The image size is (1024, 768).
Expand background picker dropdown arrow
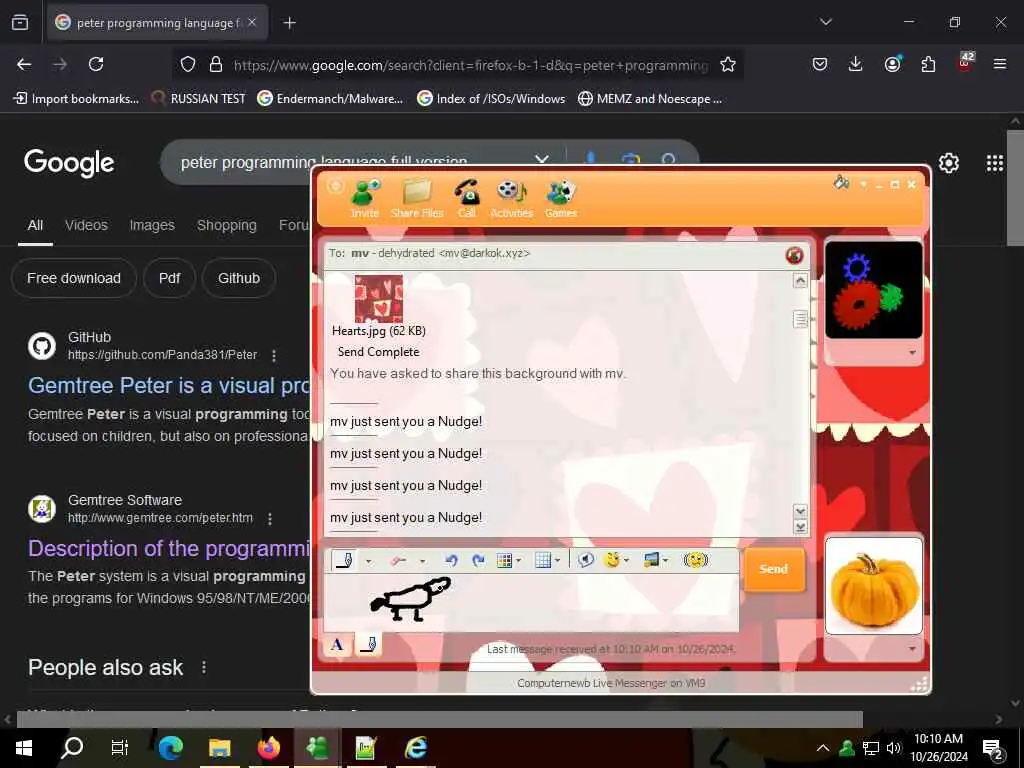665,560
